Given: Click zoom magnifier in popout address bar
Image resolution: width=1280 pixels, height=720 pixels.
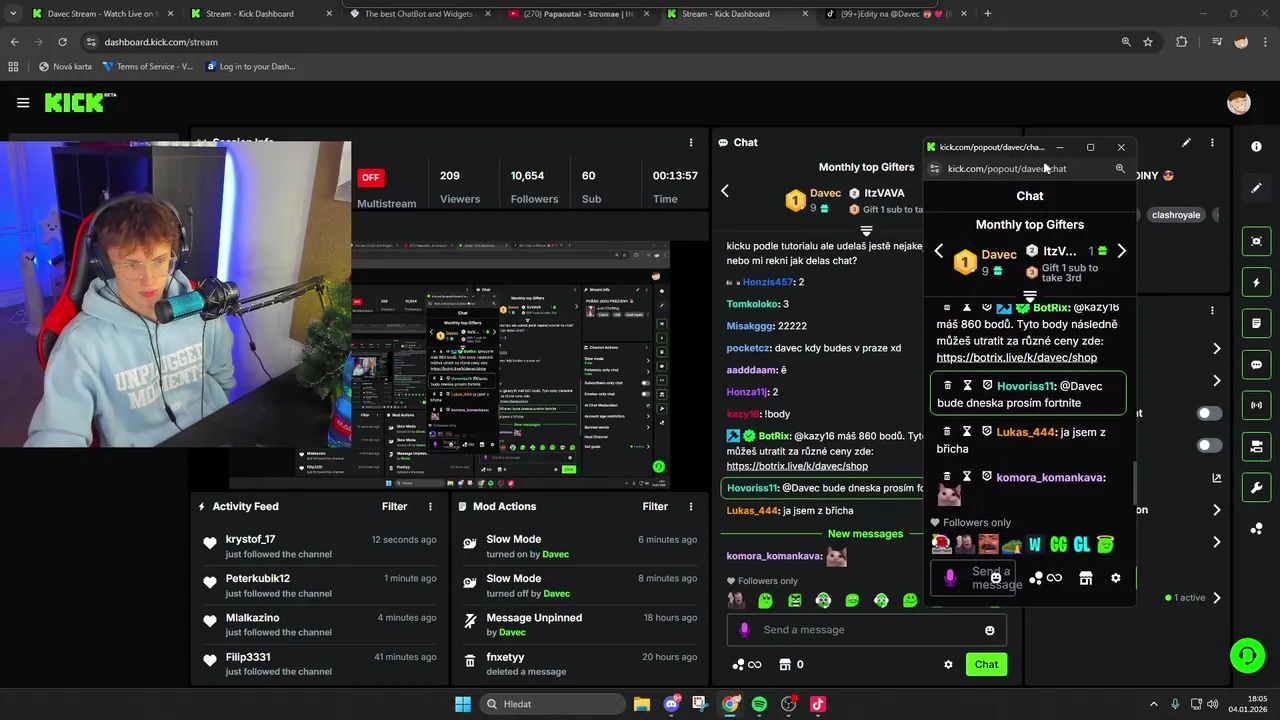Looking at the screenshot, I should click(x=1120, y=169).
